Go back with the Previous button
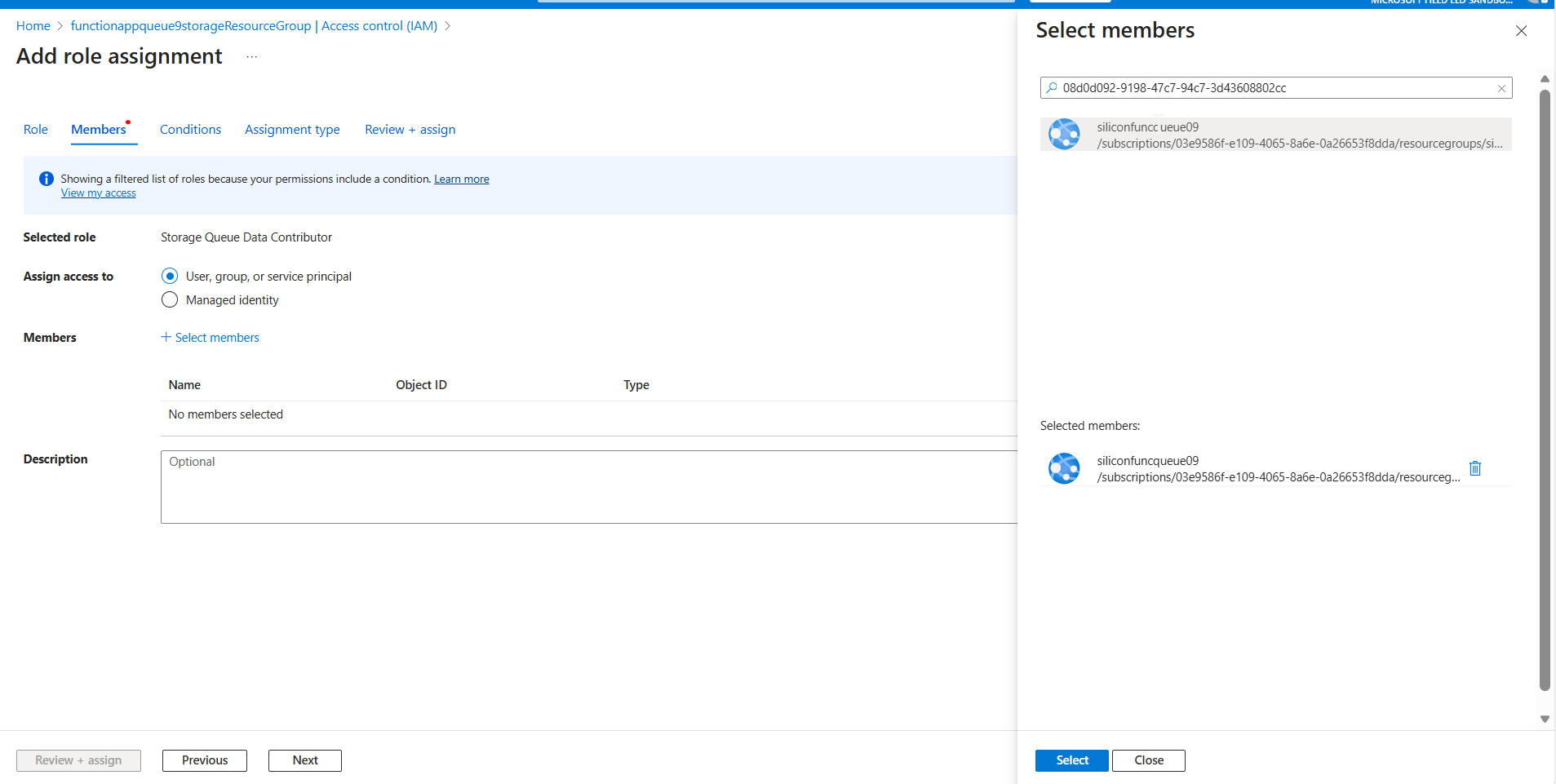 (205, 760)
